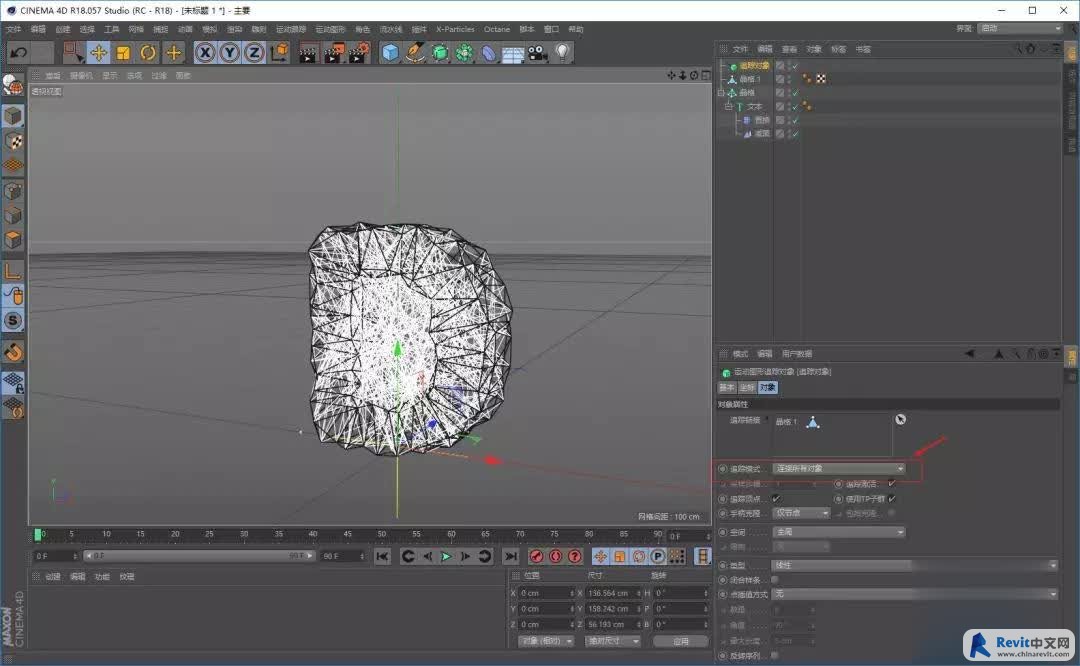Toggle the use TP subgroups checkbox
1080x666 pixels.
892,499
